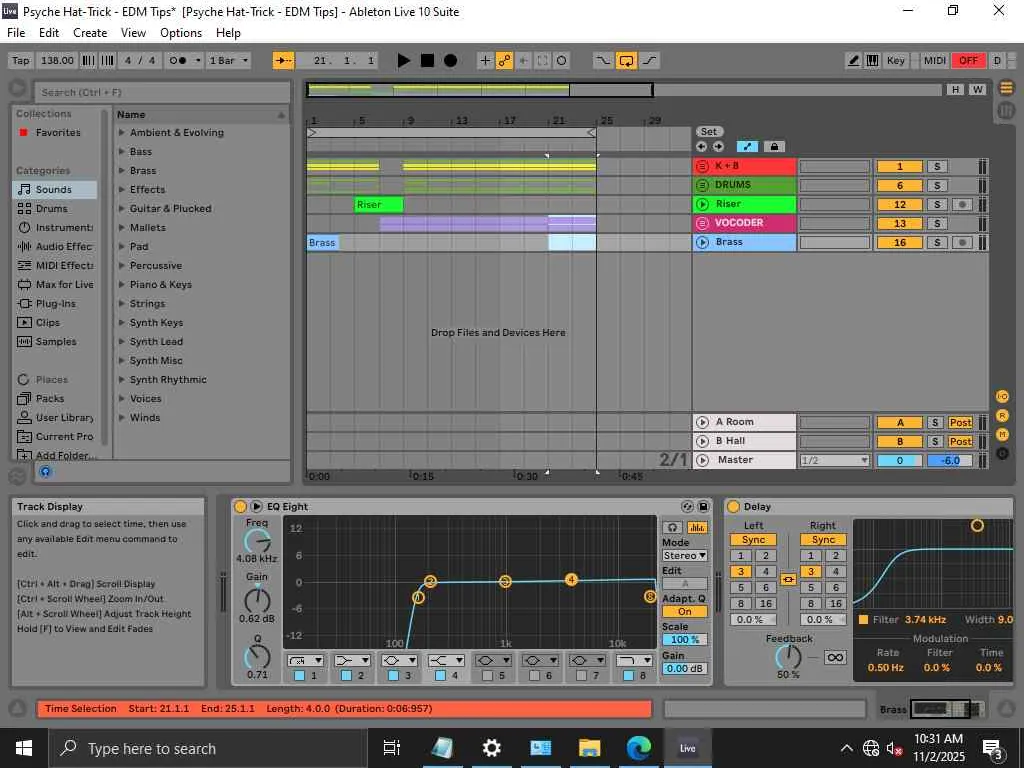Toggle Punch-In switch
Screen dimensions: 1024x768
[x=603, y=61]
